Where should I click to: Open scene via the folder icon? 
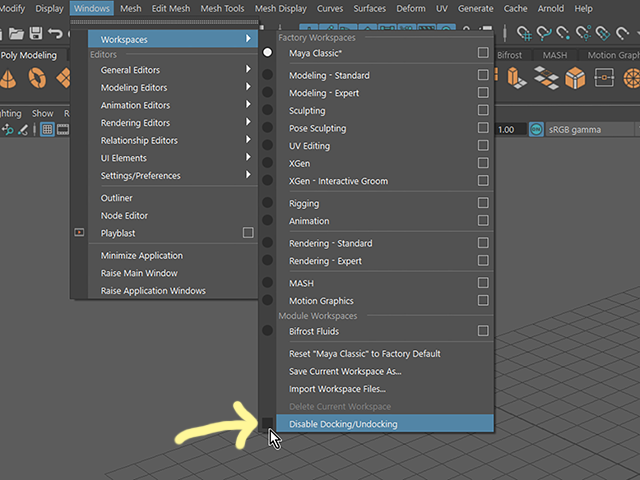click(16, 33)
